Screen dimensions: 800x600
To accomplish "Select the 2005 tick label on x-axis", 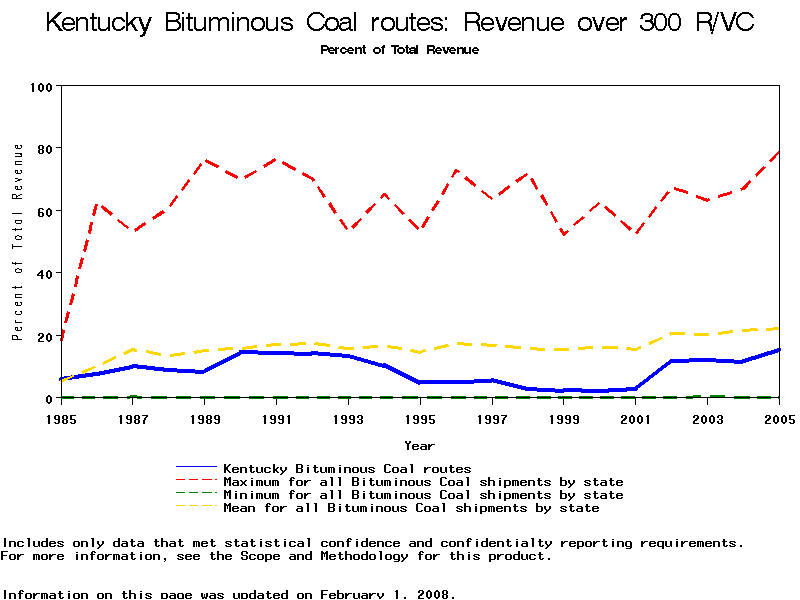I will click(x=778, y=417).
